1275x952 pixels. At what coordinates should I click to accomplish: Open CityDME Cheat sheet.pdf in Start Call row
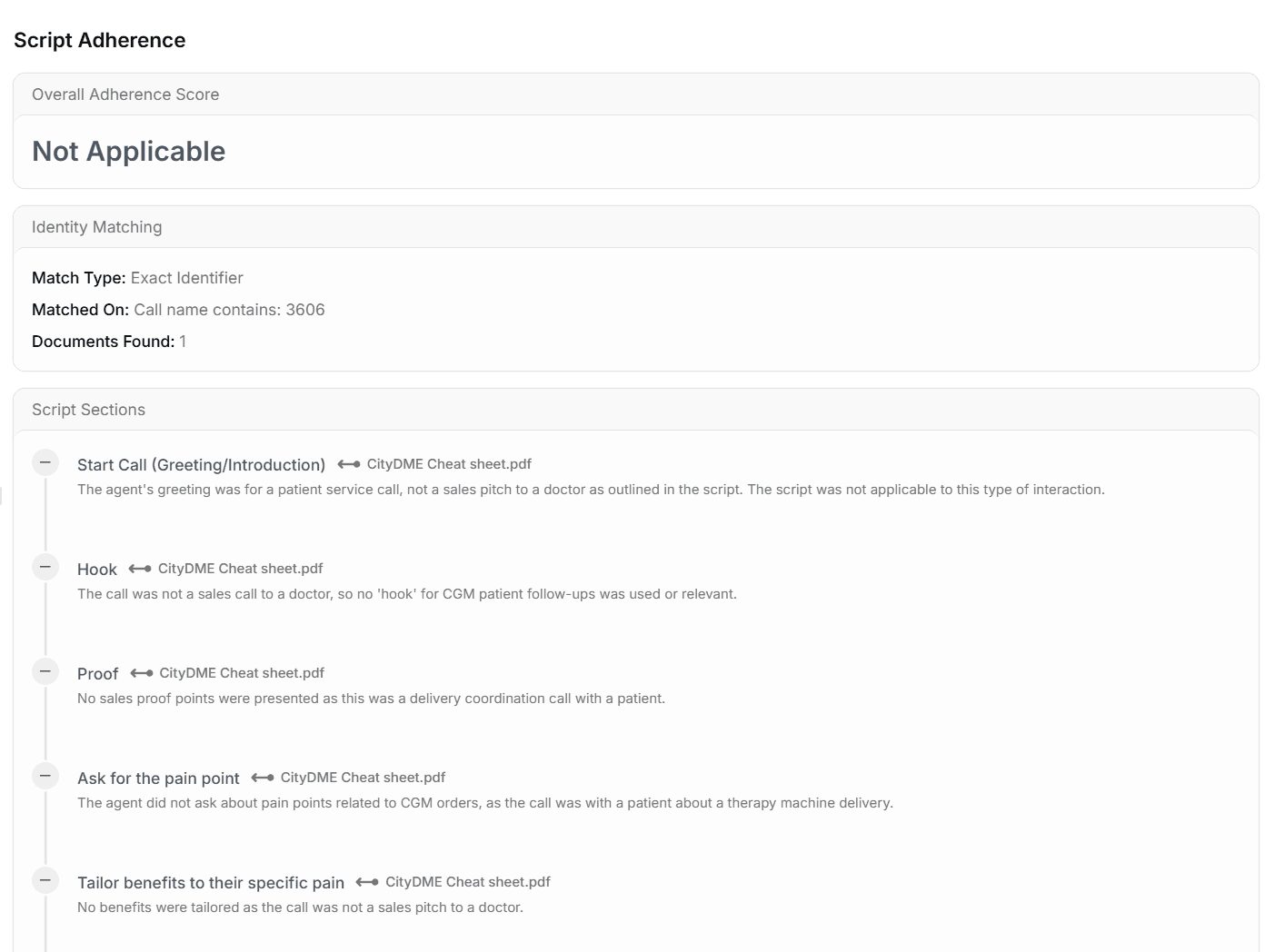(449, 464)
